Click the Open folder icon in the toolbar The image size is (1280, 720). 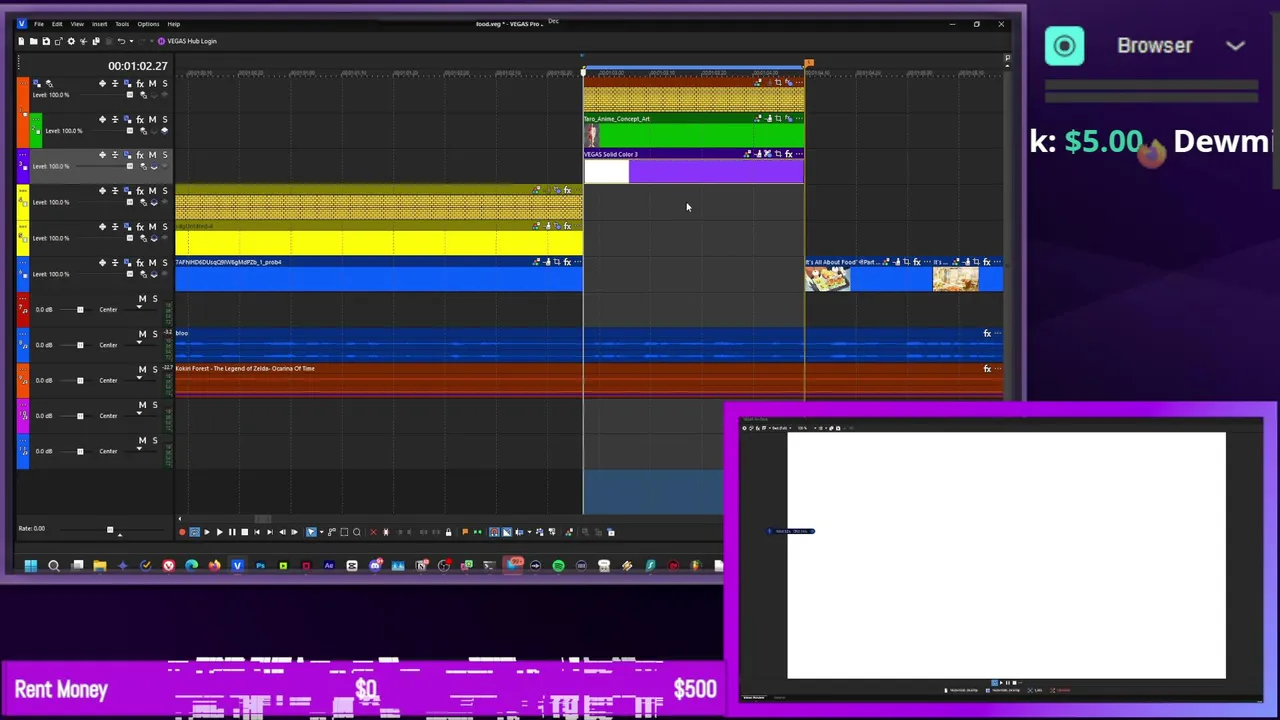[34, 41]
